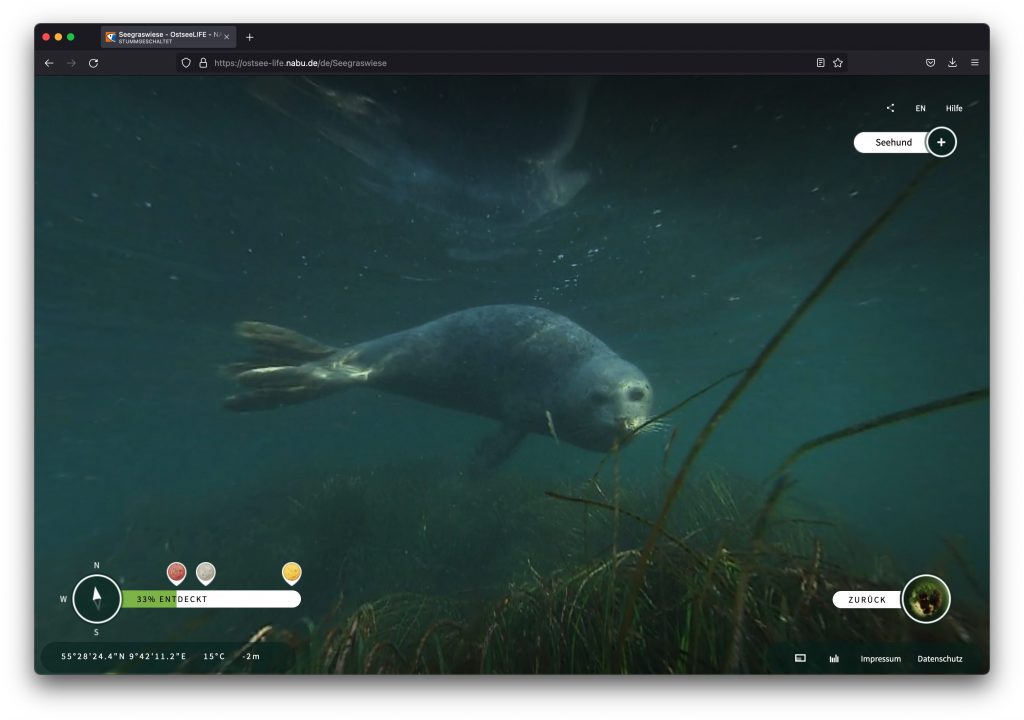This screenshot has height=720, width=1024.
Task: Open the Hilfe help link
Action: 953,108
